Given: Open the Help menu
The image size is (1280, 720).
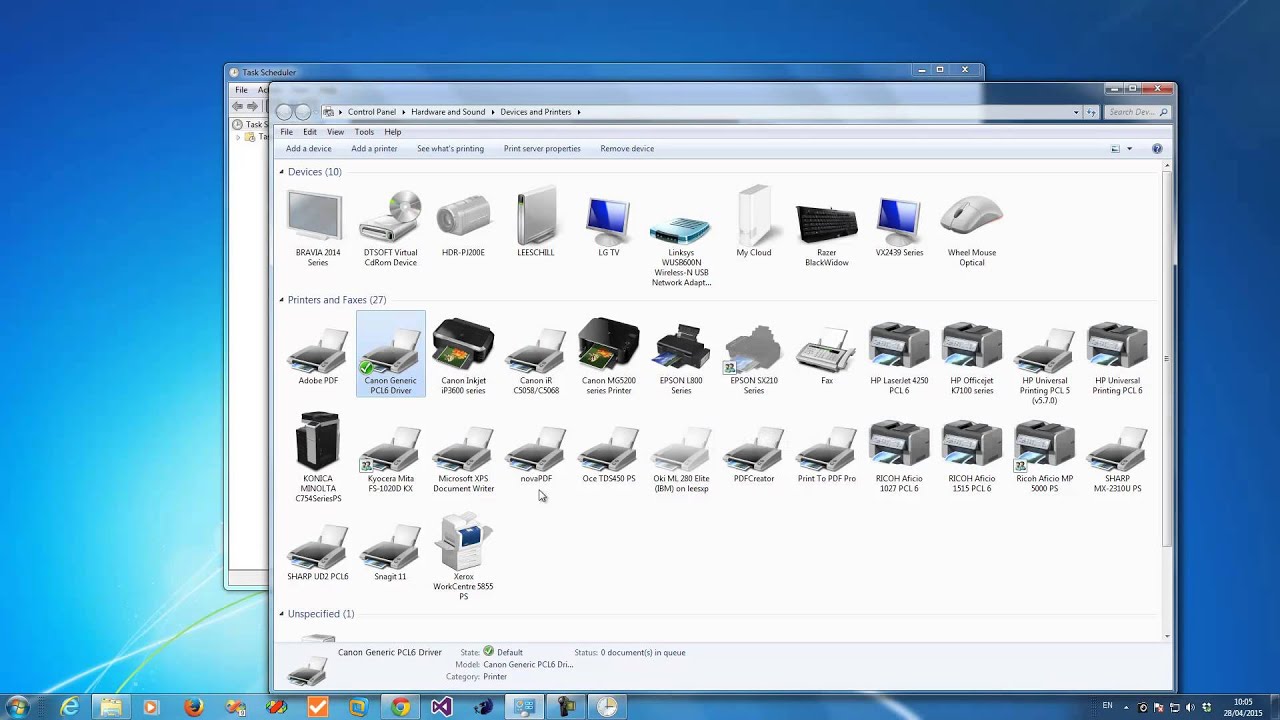Looking at the screenshot, I should click(393, 132).
